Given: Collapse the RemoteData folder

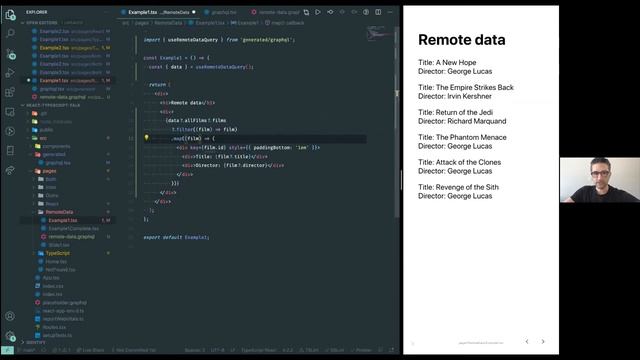Looking at the screenshot, I should 59,212.
